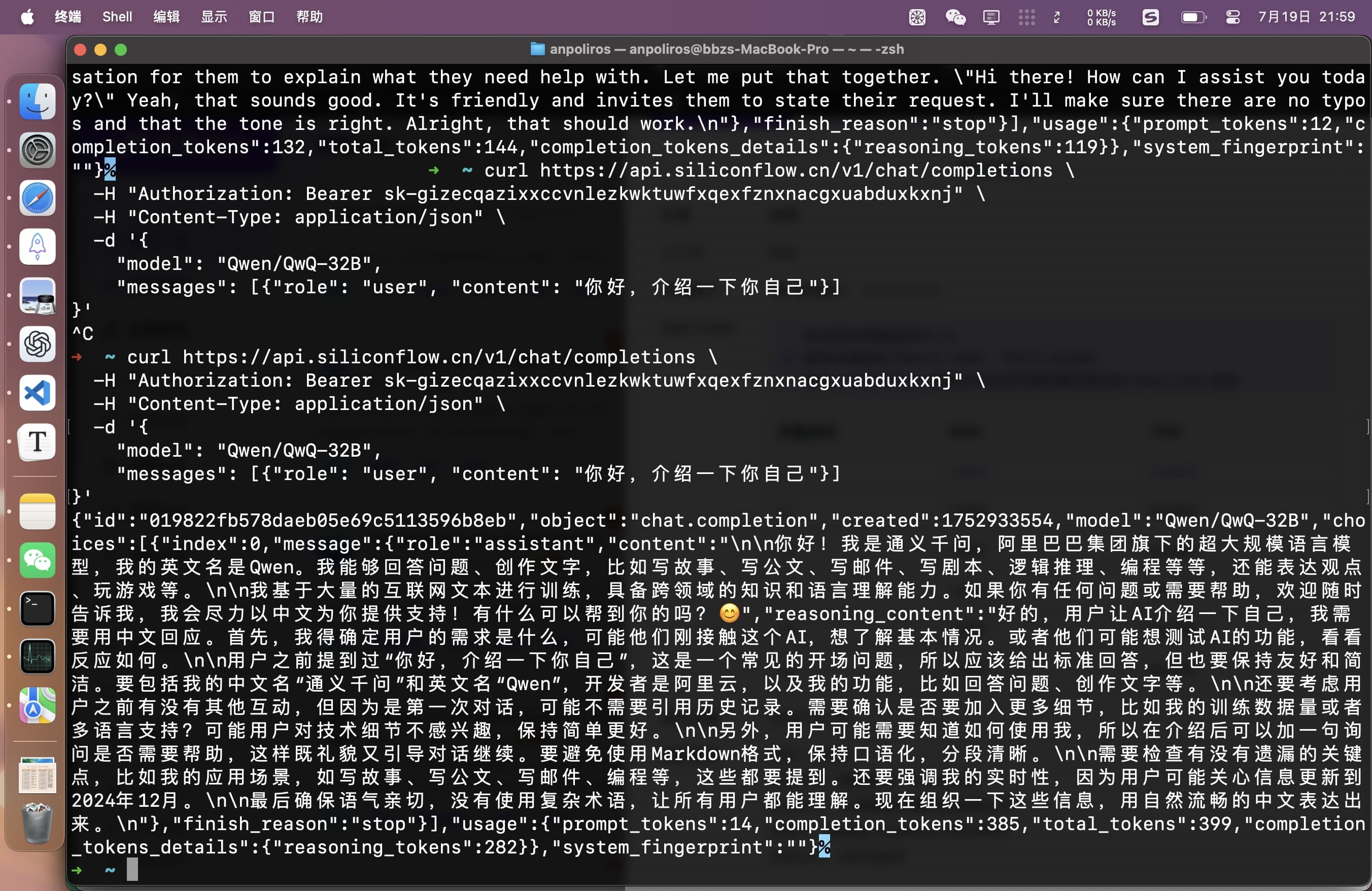Click the date and time display
The image size is (1372, 891).
[1306, 17]
